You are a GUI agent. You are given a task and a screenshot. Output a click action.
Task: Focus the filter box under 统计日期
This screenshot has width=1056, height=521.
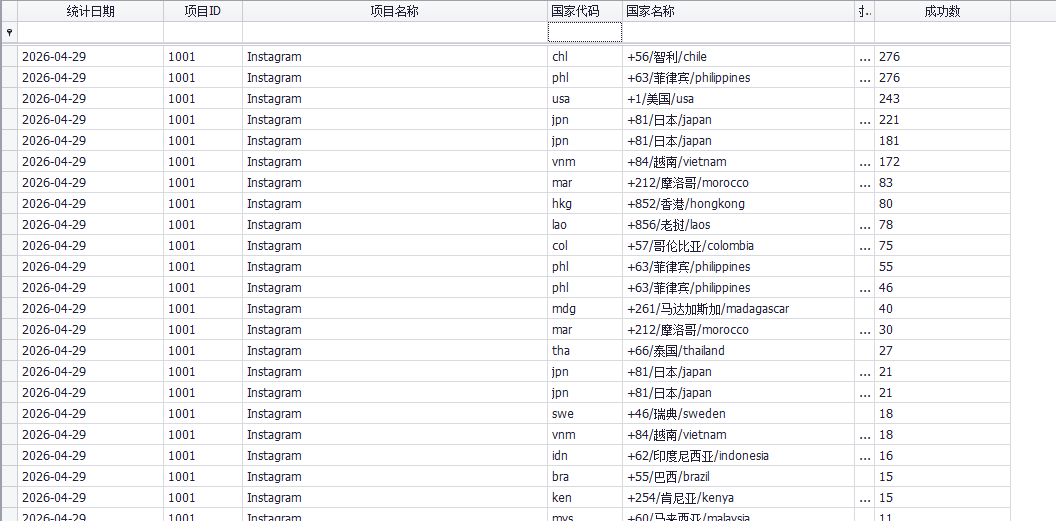pyautogui.click(x=90, y=32)
